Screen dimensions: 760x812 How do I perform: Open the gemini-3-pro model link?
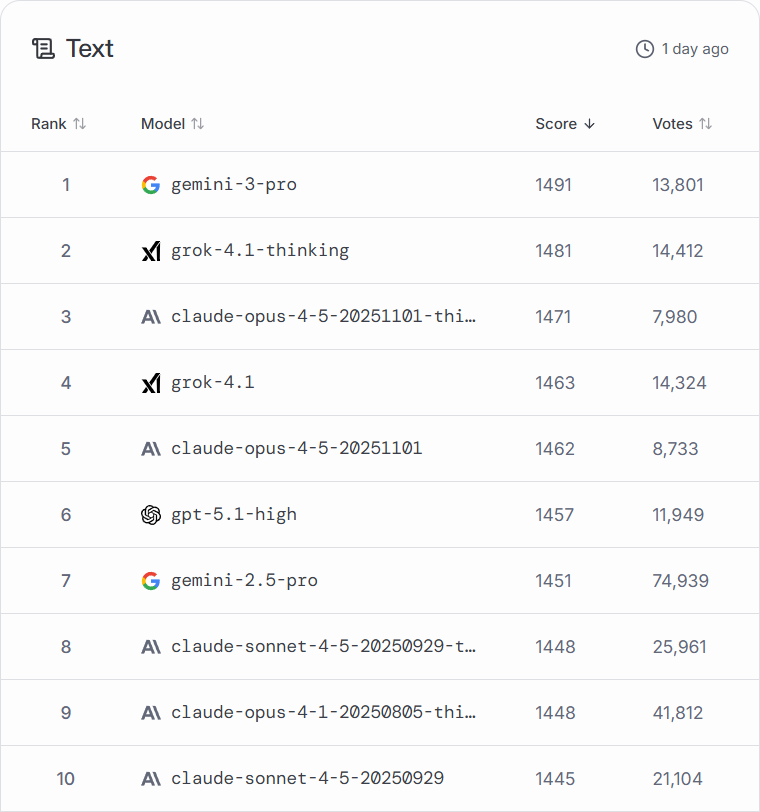(234, 185)
